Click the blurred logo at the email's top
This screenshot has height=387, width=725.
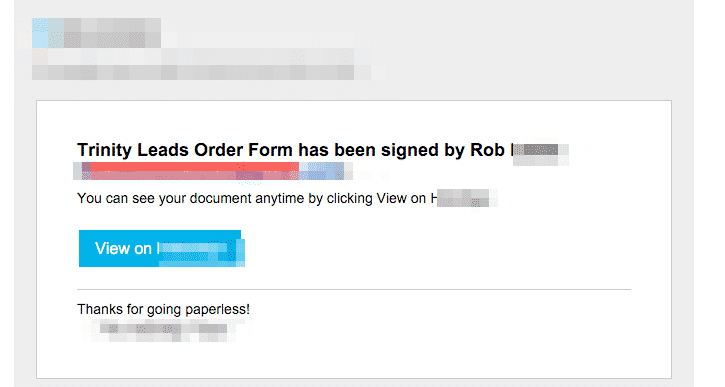[96, 33]
